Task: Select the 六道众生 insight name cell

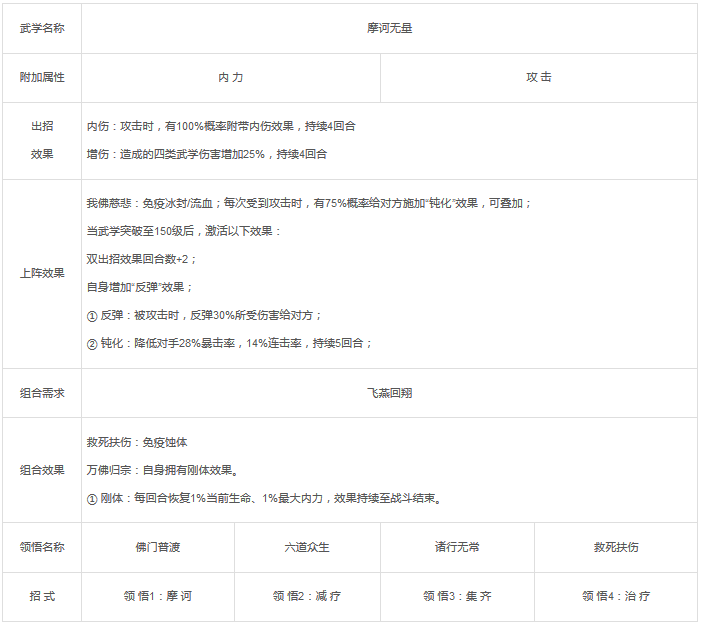Action: (x=307, y=547)
